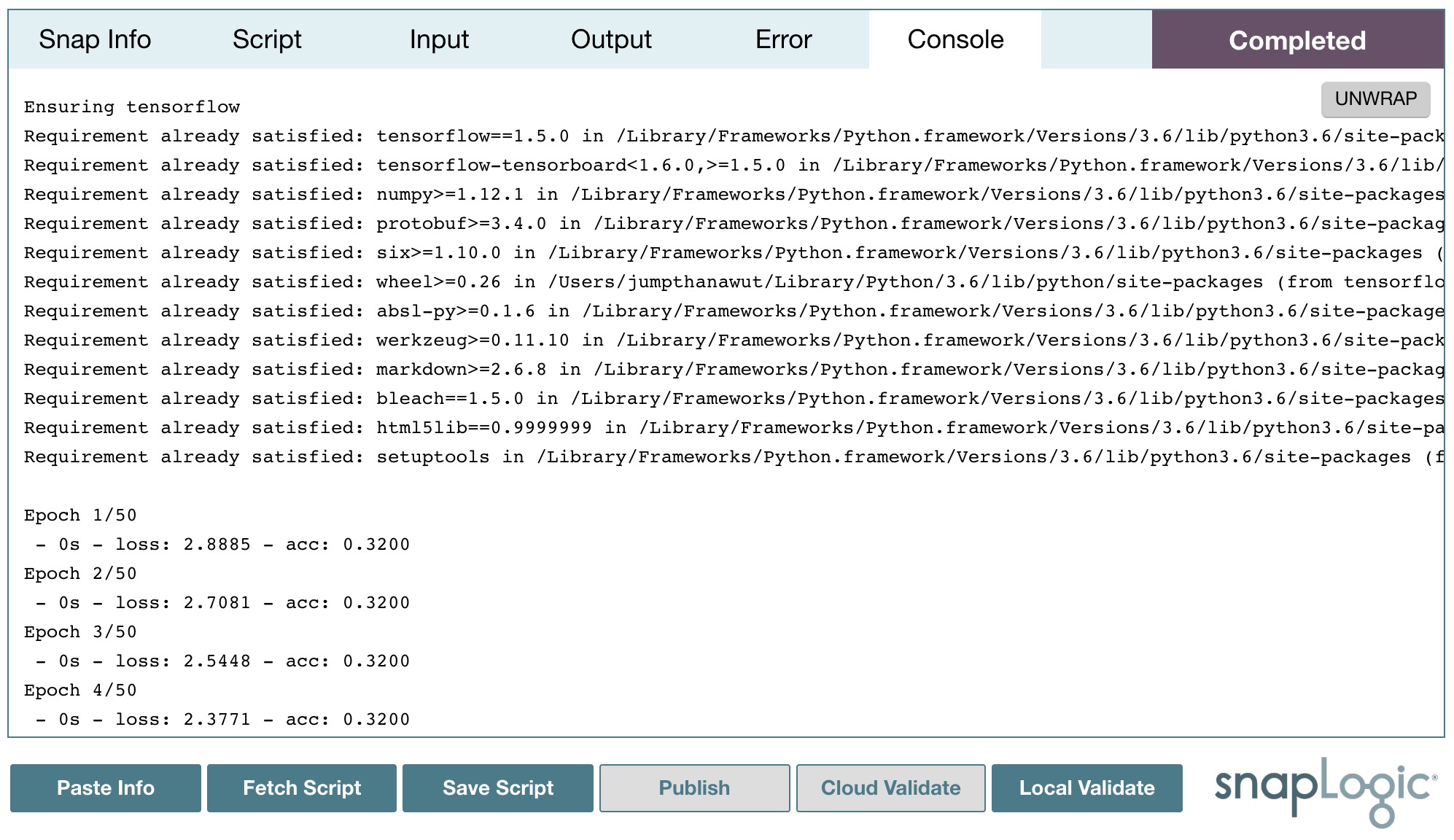Run Cloud Validate

point(890,787)
